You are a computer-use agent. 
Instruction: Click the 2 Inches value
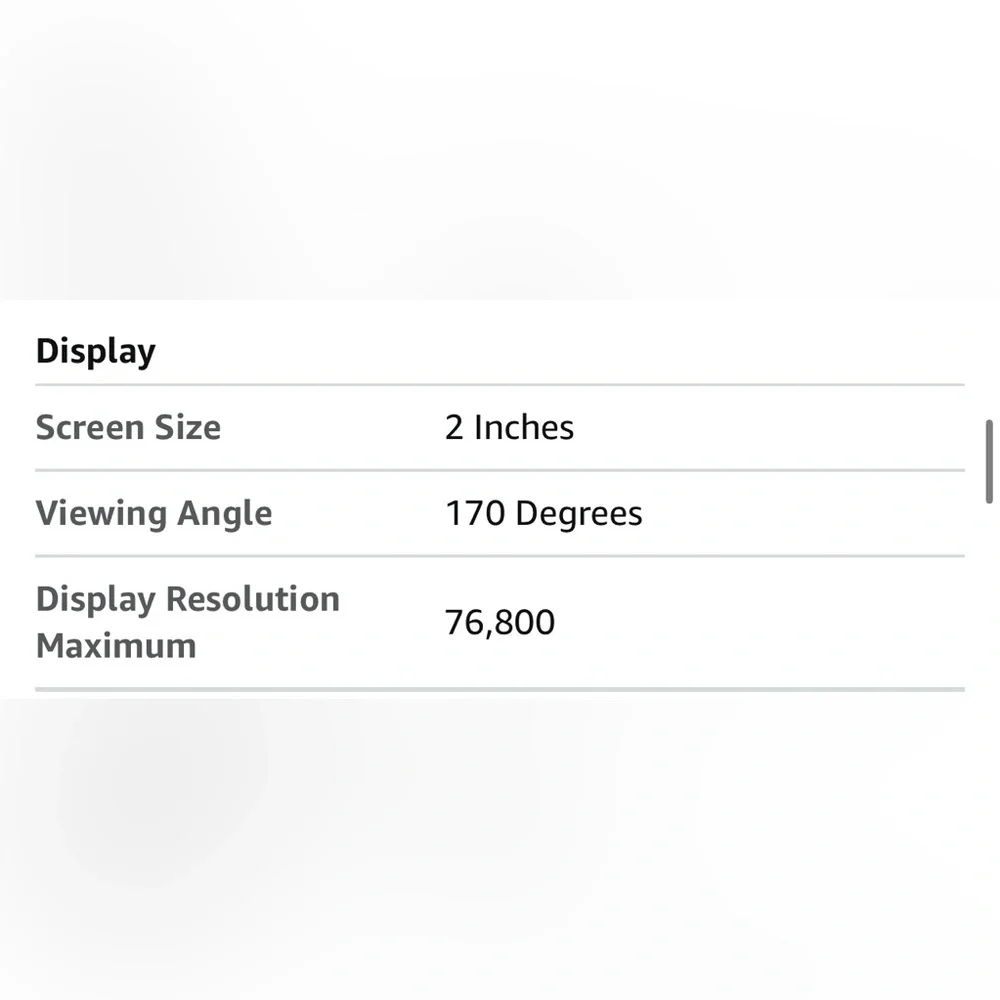[x=509, y=427]
